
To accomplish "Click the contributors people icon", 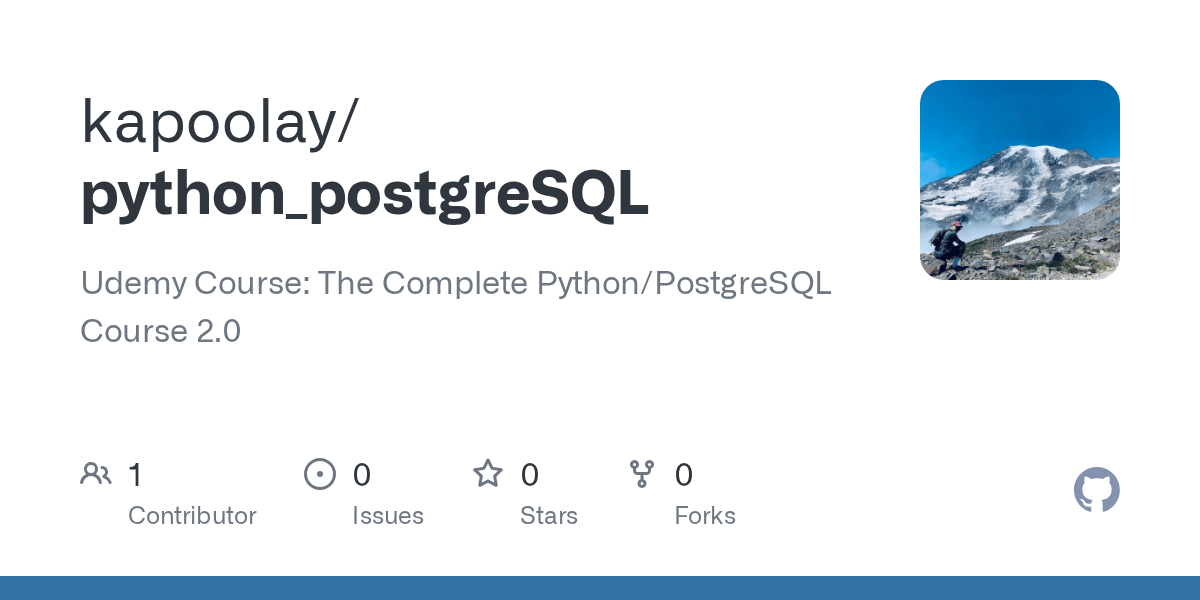I will (x=96, y=474).
